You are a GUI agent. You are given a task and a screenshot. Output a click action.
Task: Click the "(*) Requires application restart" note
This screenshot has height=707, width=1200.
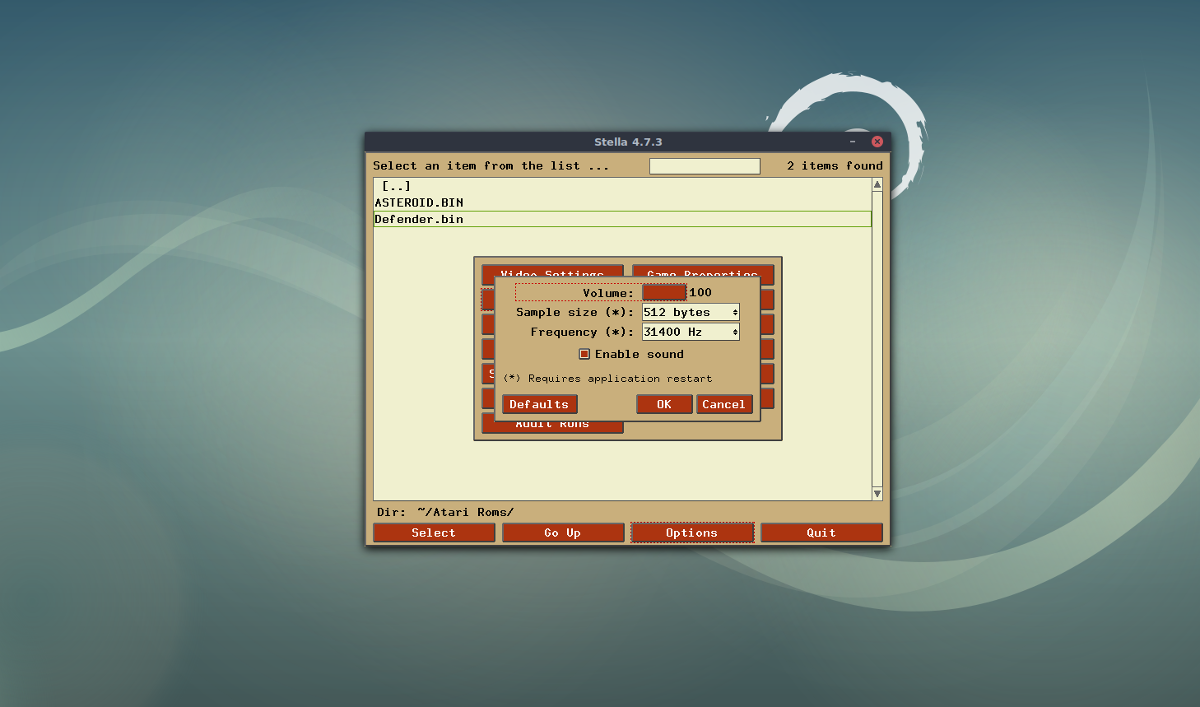click(608, 379)
